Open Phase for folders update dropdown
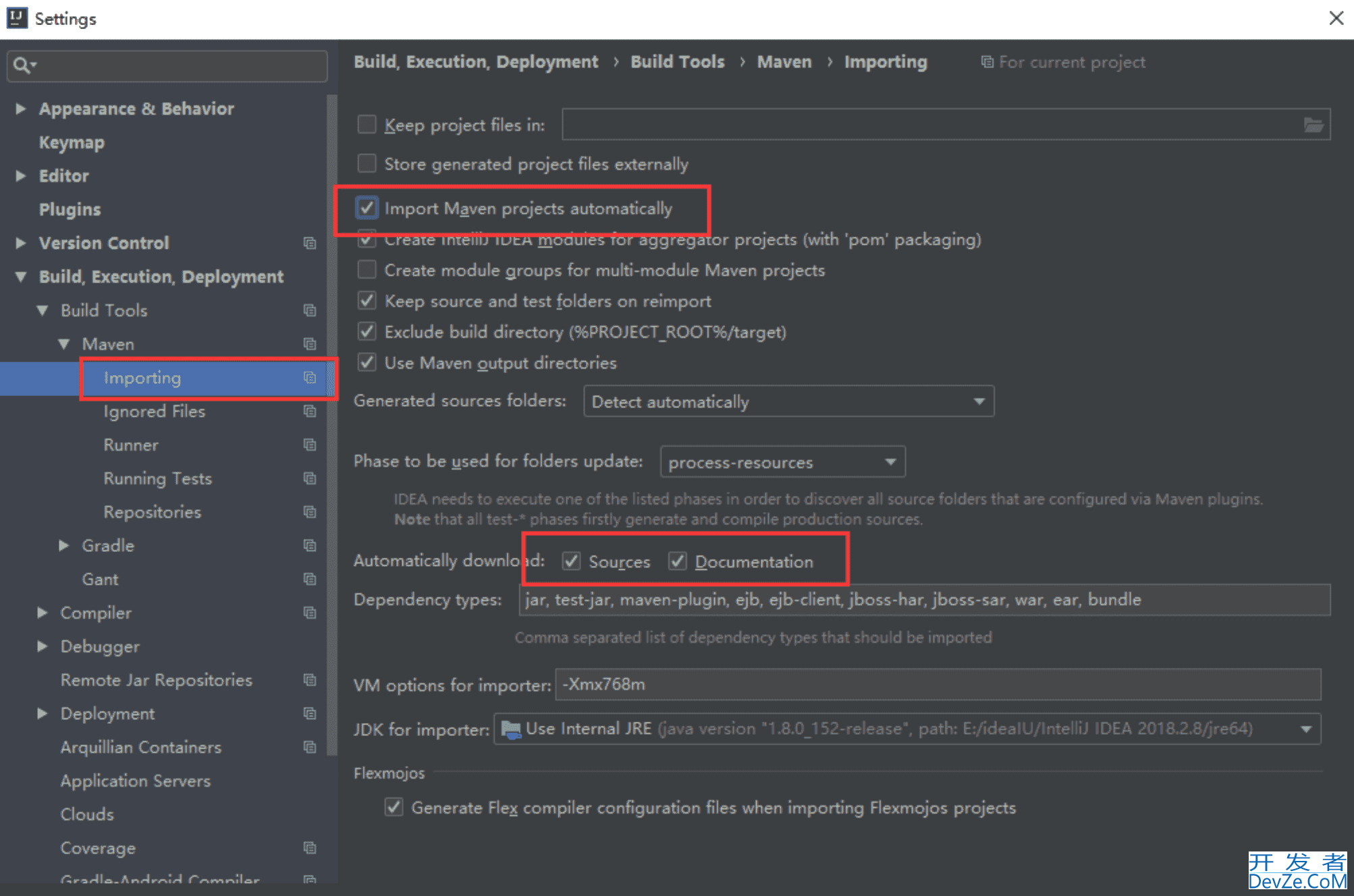The width and height of the screenshot is (1354, 896). 782,462
